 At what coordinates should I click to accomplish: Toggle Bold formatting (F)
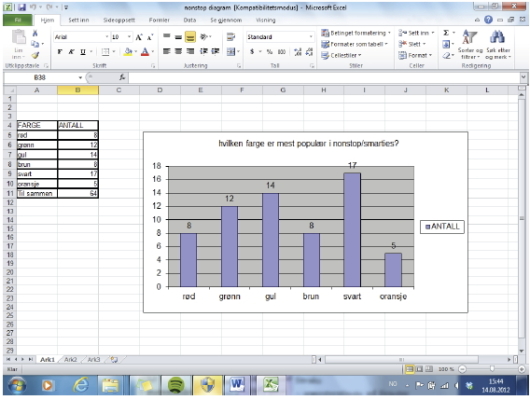[59, 52]
